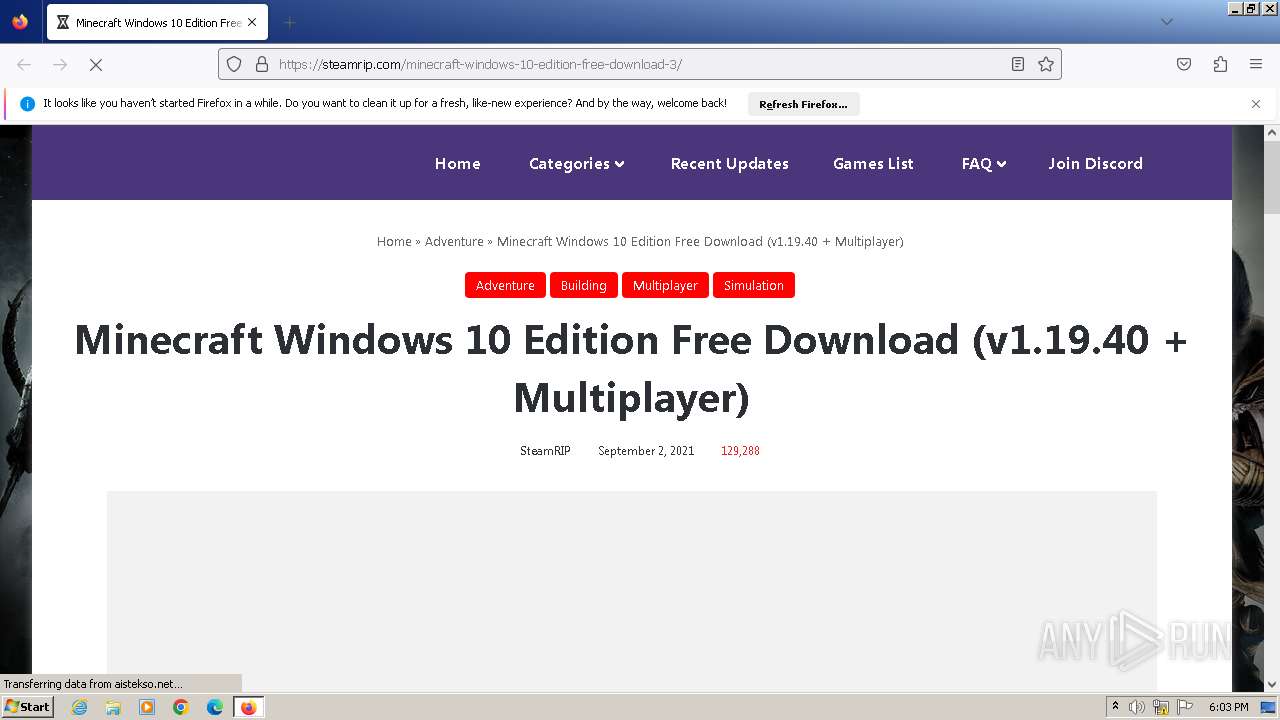The height and width of the screenshot is (720, 1280).
Task: Open the Action Center flag icon
Action: click(x=1185, y=707)
